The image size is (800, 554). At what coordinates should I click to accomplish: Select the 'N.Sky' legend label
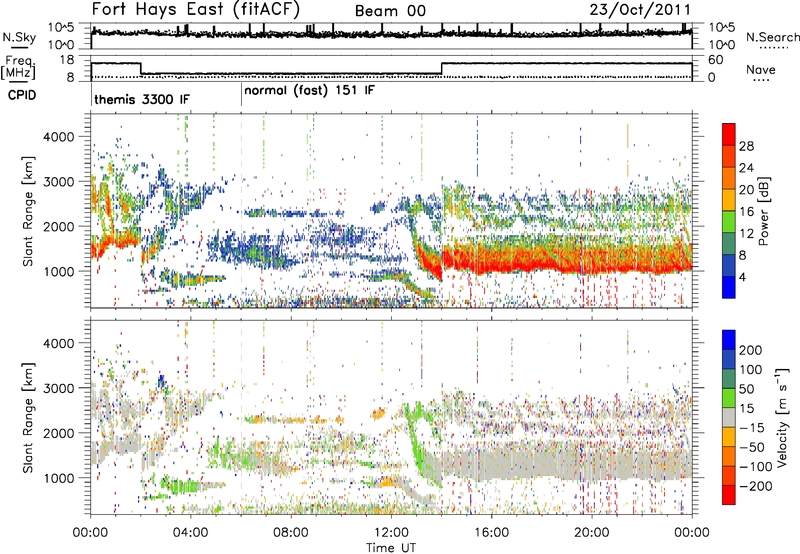point(19,37)
